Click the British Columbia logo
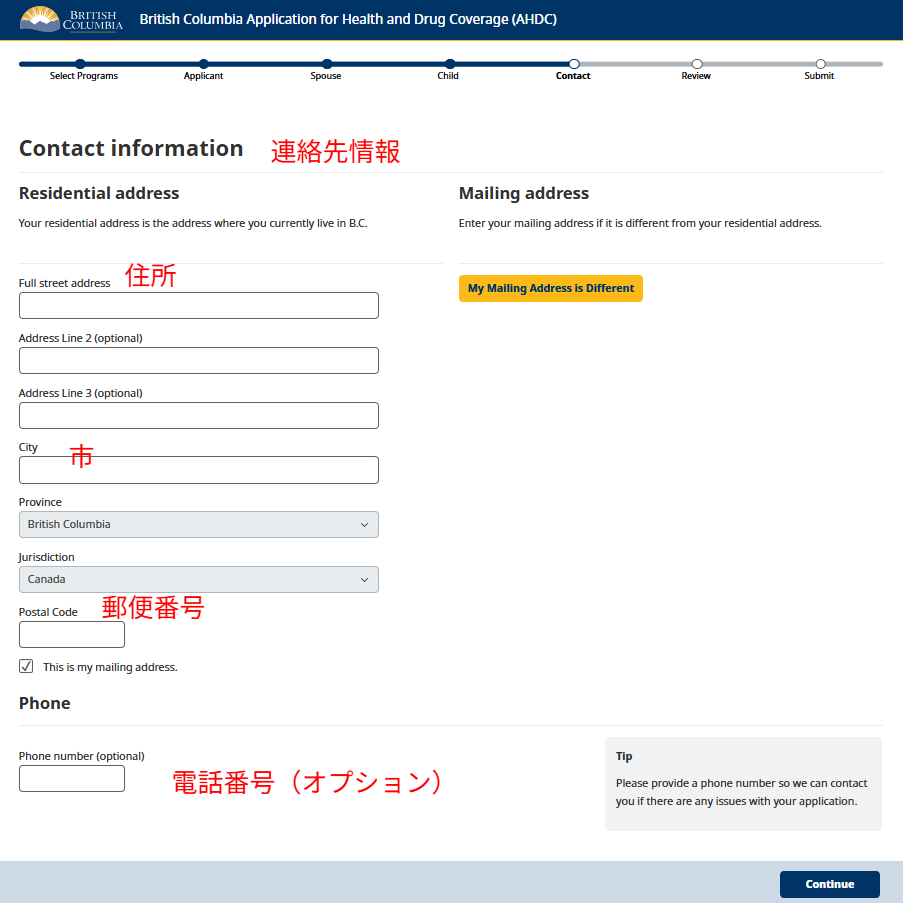Viewport: 903px width, 903px height. coord(71,20)
